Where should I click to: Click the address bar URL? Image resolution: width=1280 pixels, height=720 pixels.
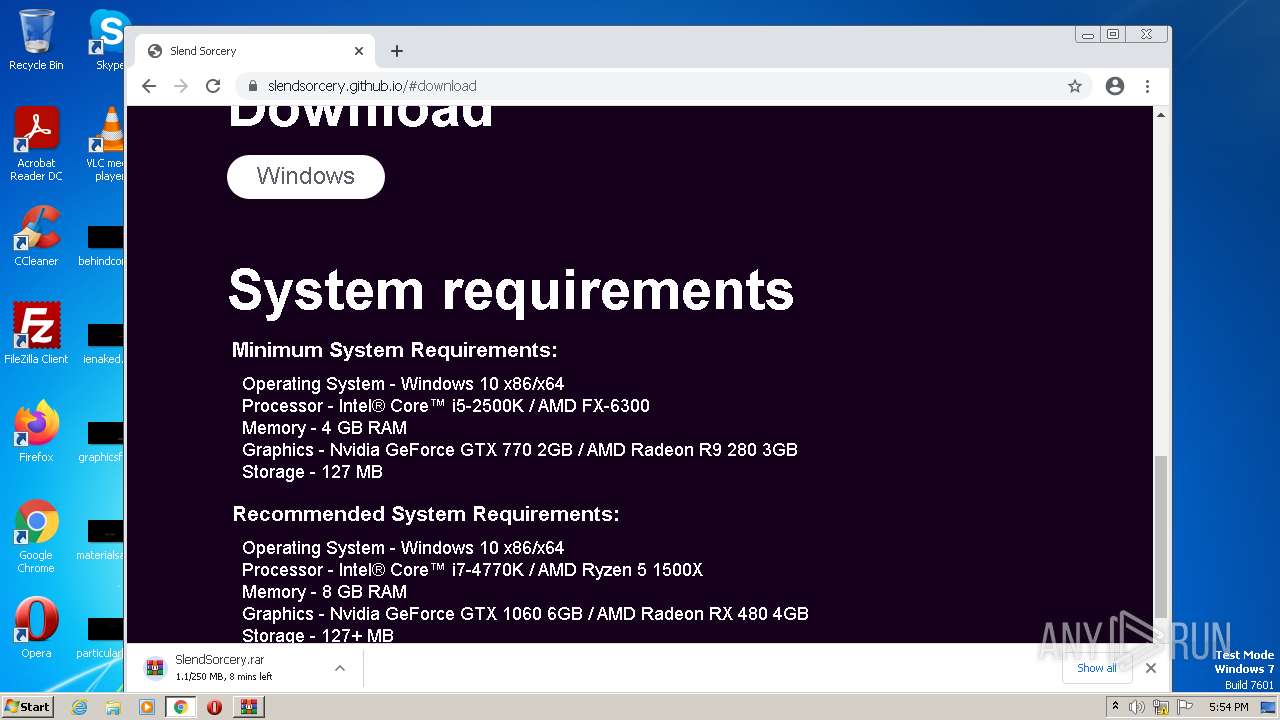[372, 86]
